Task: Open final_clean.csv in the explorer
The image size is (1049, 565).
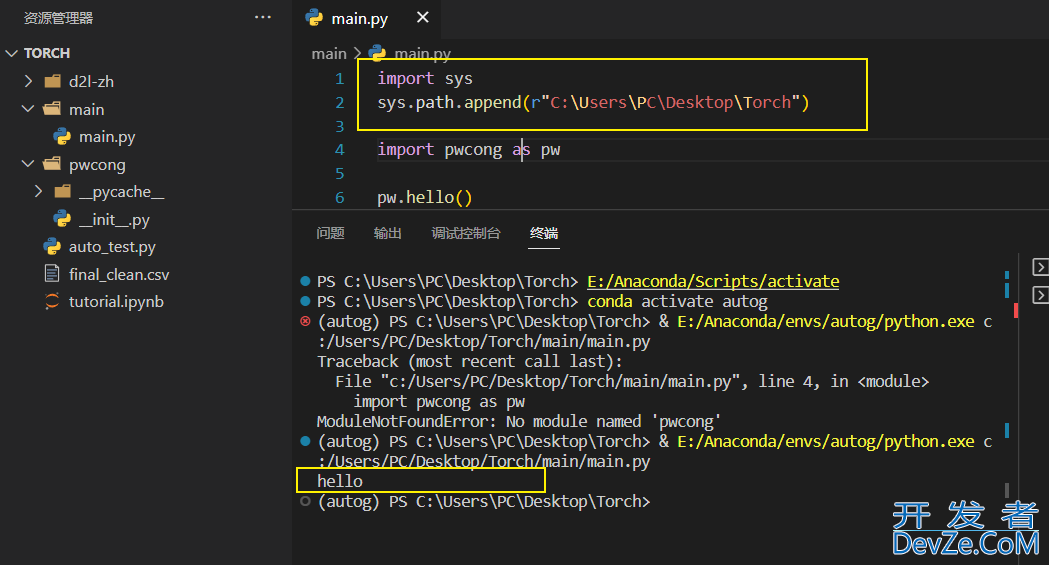Action: pyautogui.click(x=119, y=274)
